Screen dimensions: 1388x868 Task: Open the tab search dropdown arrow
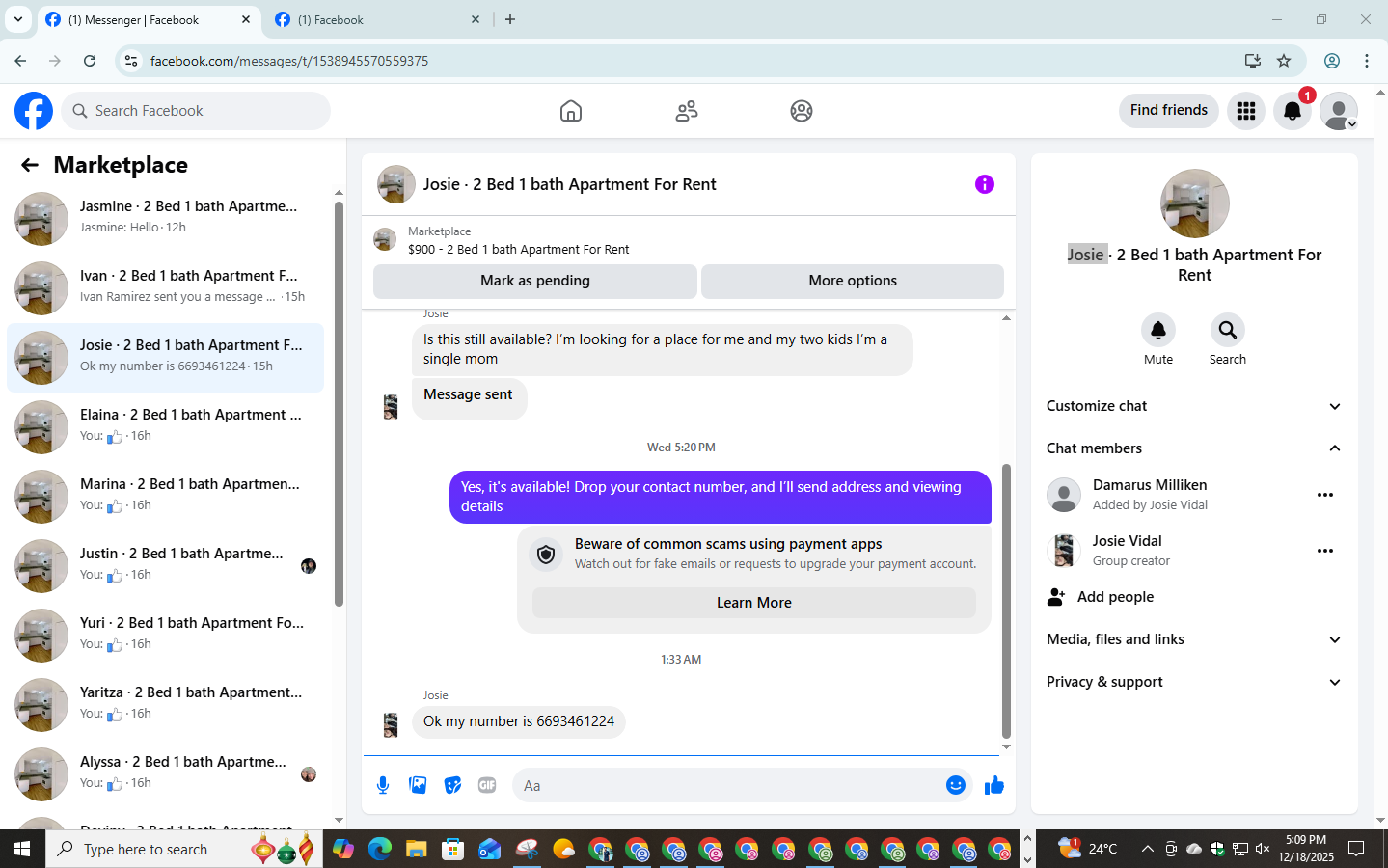pos(18,19)
